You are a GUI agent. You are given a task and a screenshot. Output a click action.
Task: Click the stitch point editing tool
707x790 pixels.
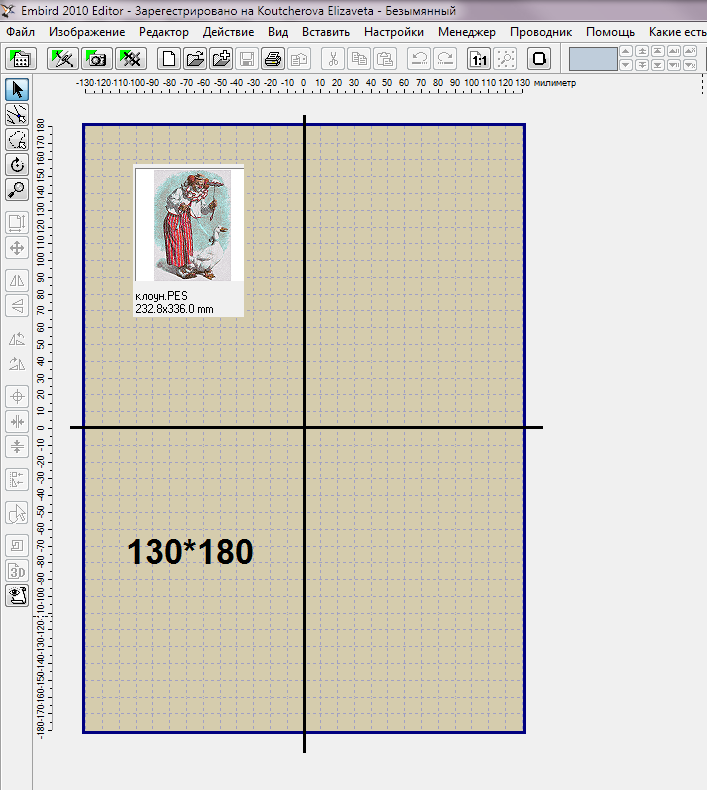point(17,116)
